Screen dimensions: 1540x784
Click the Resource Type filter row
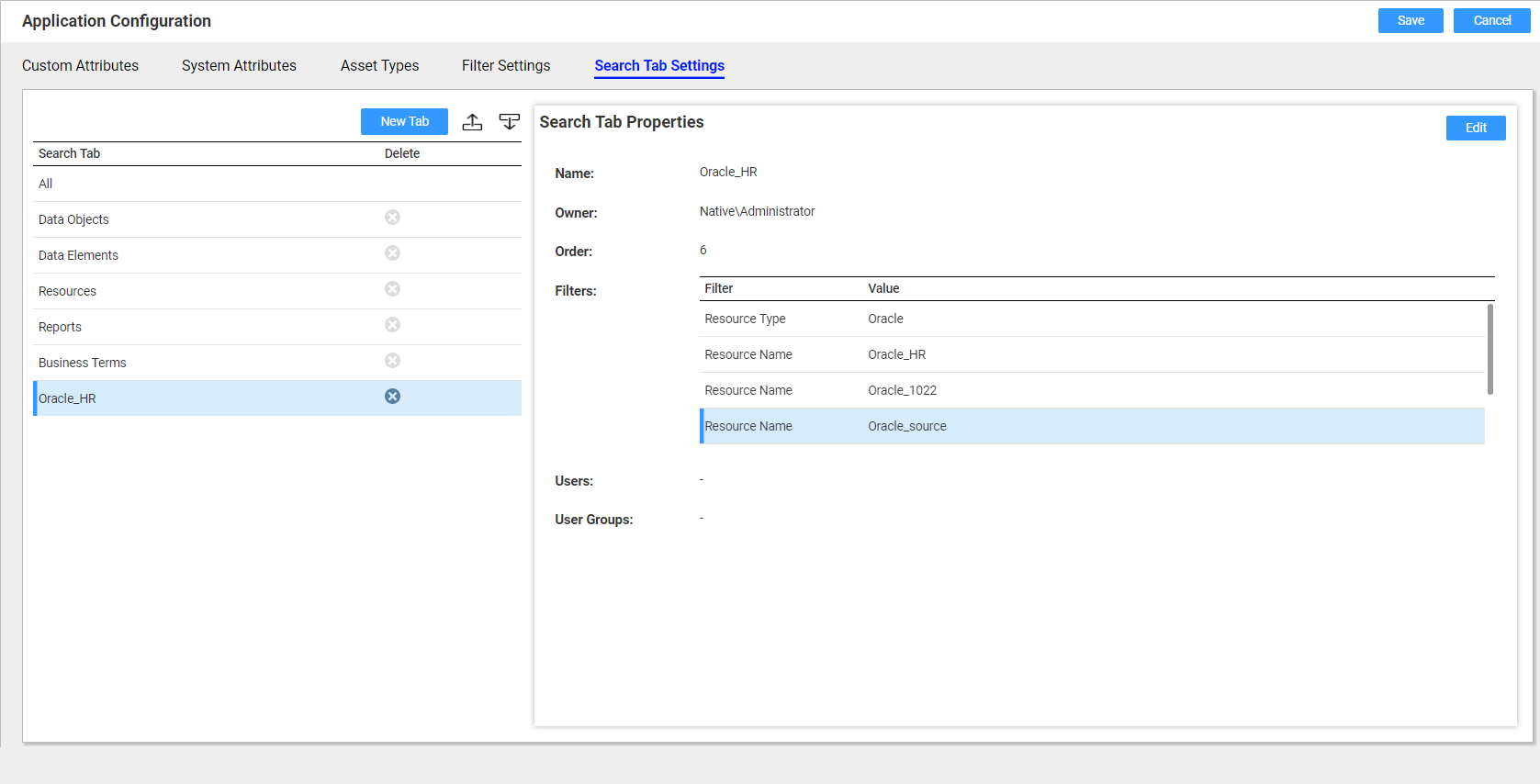1092,319
